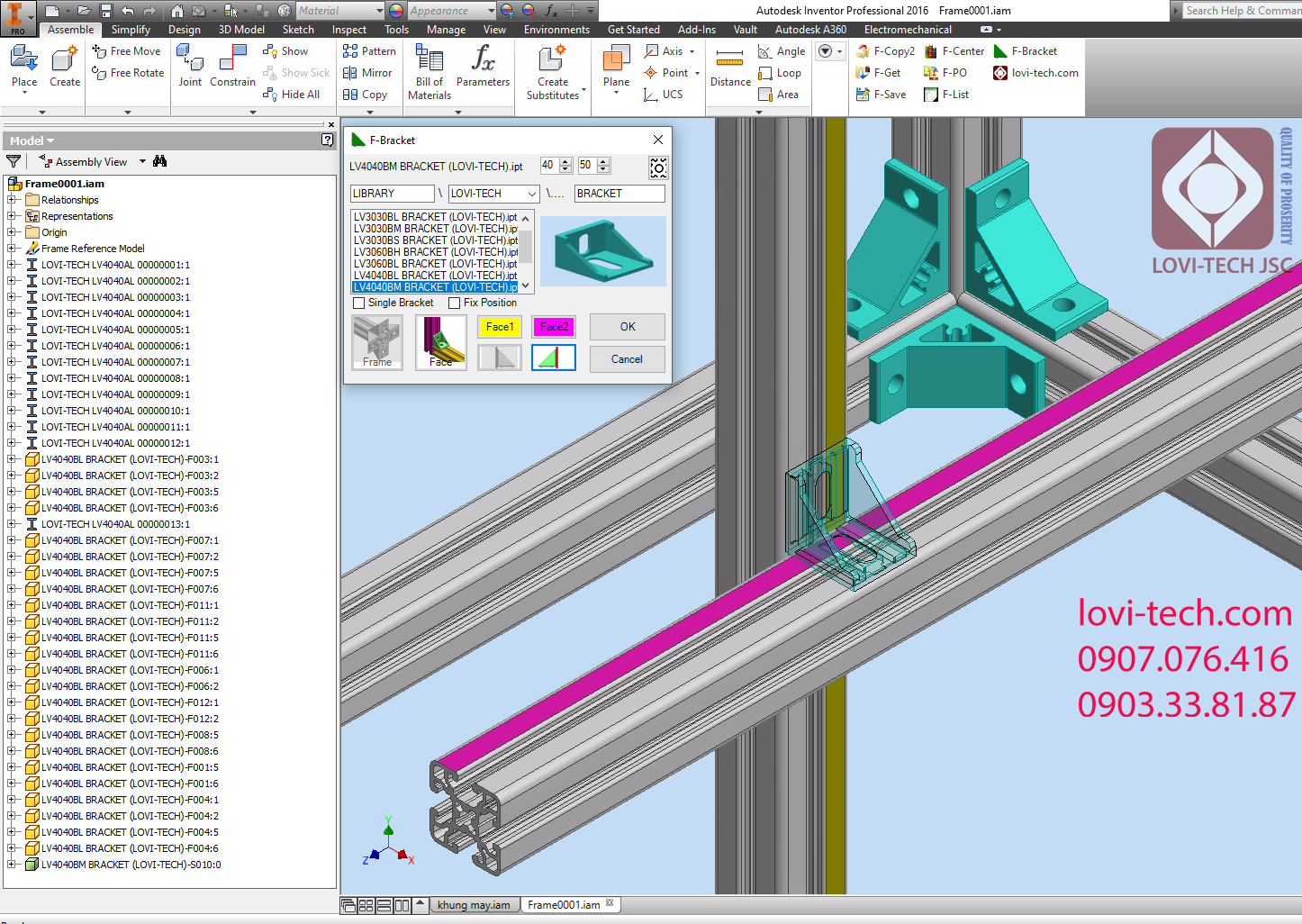Open the Material dropdown in title bar
This screenshot has height=924, width=1302.
click(x=378, y=11)
